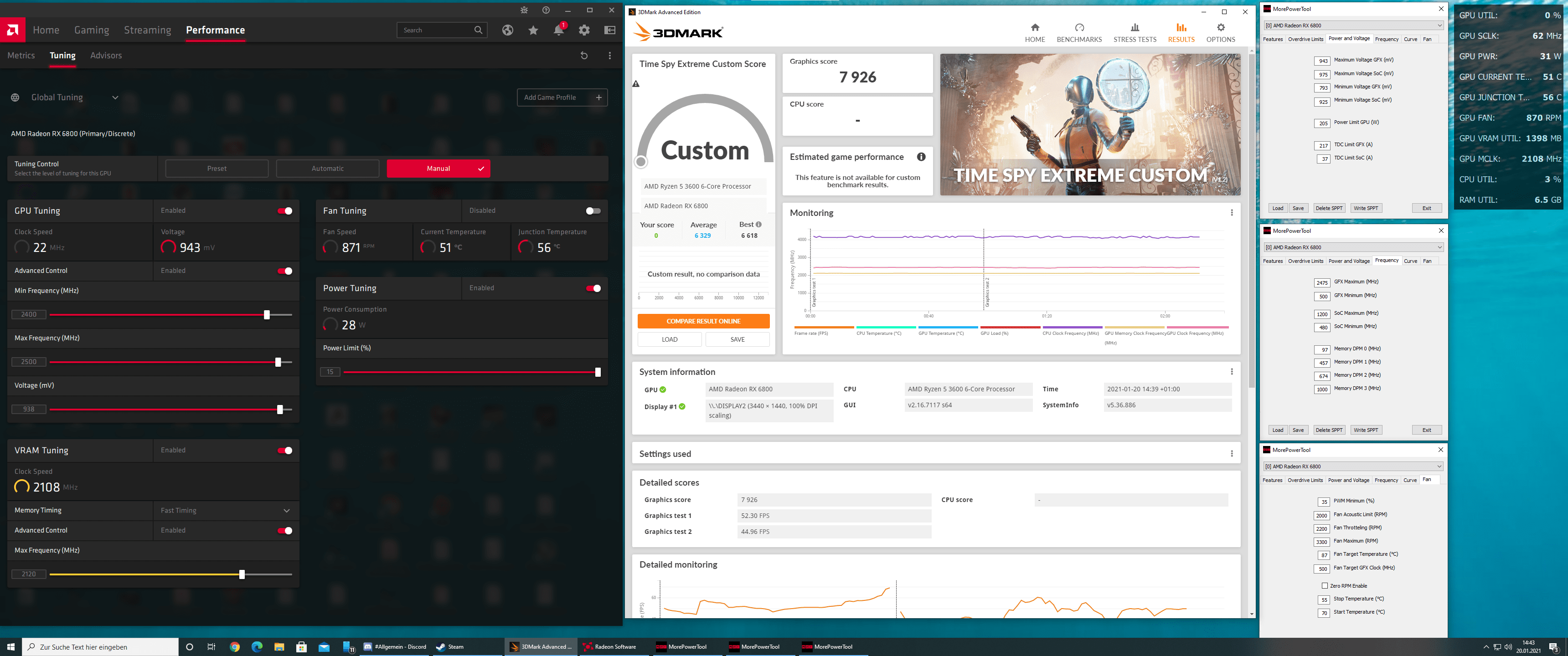Viewport: 1568px width, 656px height.
Task: Select Automatic tuning control
Action: pyautogui.click(x=327, y=169)
